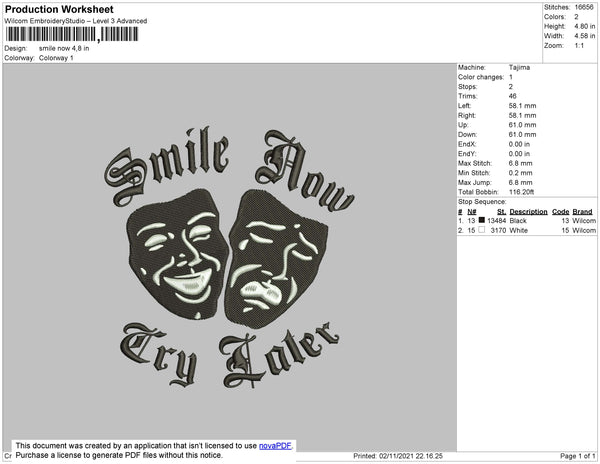Click the Stitches value 16656
The width and height of the screenshot is (600, 464).
click(584, 7)
